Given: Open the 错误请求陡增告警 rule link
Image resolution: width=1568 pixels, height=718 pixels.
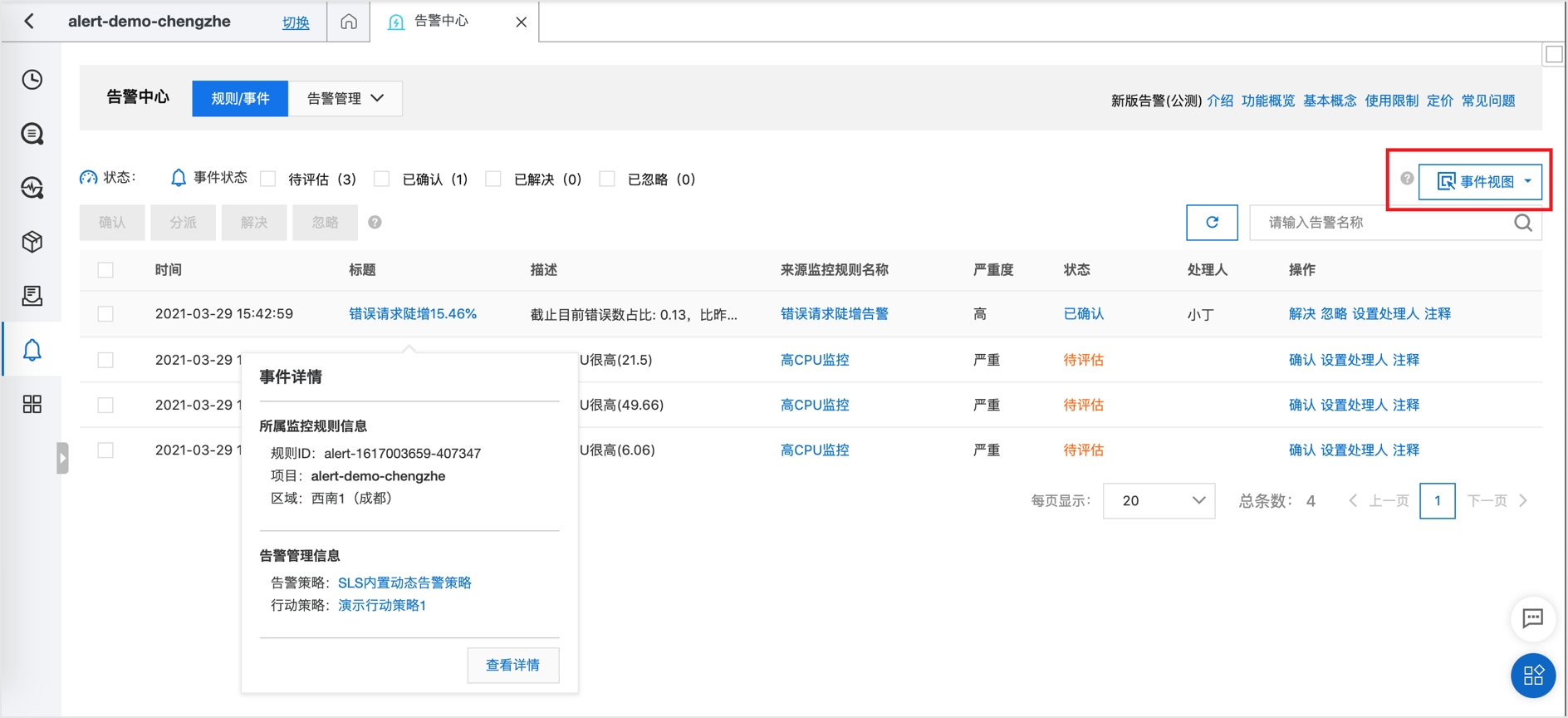Looking at the screenshot, I should click(835, 314).
